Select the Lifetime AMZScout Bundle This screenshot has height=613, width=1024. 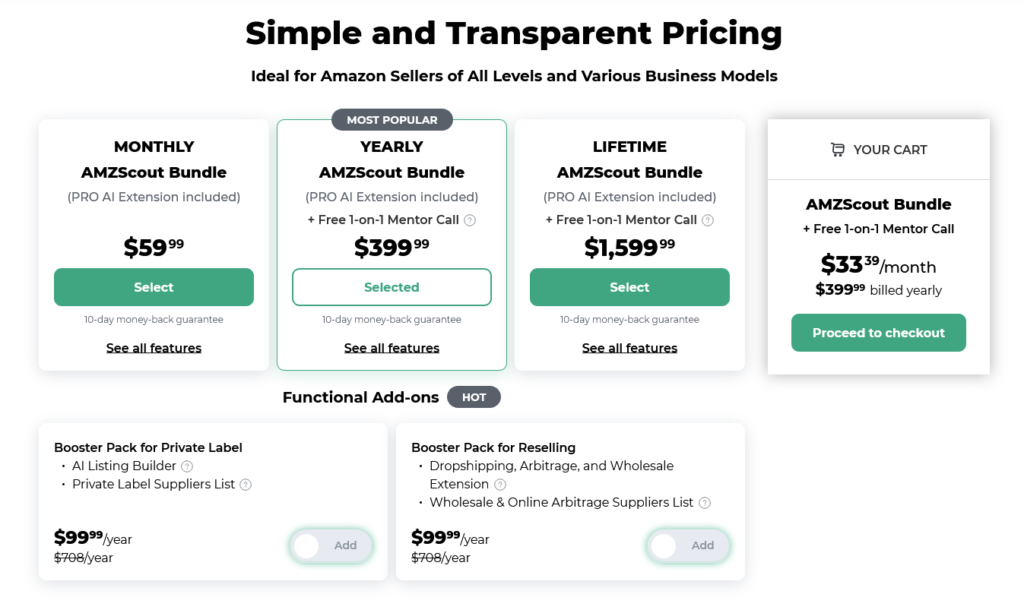pyautogui.click(x=630, y=287)
